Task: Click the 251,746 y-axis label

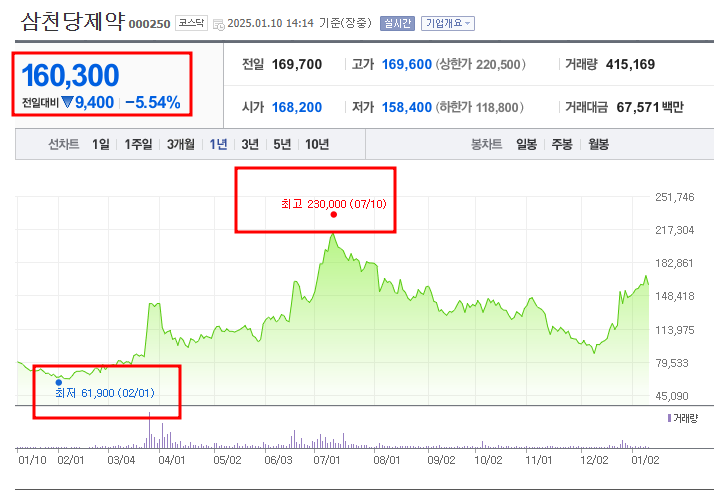Action: tap(675, 197)
